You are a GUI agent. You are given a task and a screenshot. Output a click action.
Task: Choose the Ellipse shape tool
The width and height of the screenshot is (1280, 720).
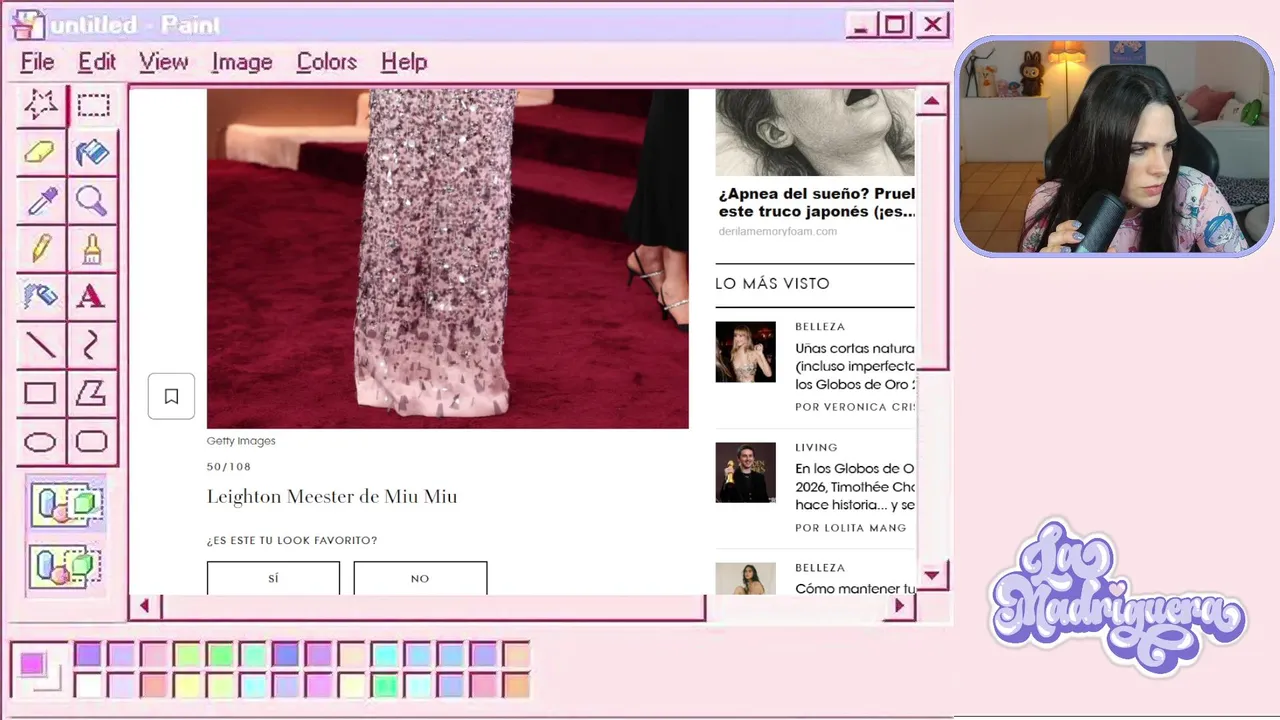click(x=41, y=441)
